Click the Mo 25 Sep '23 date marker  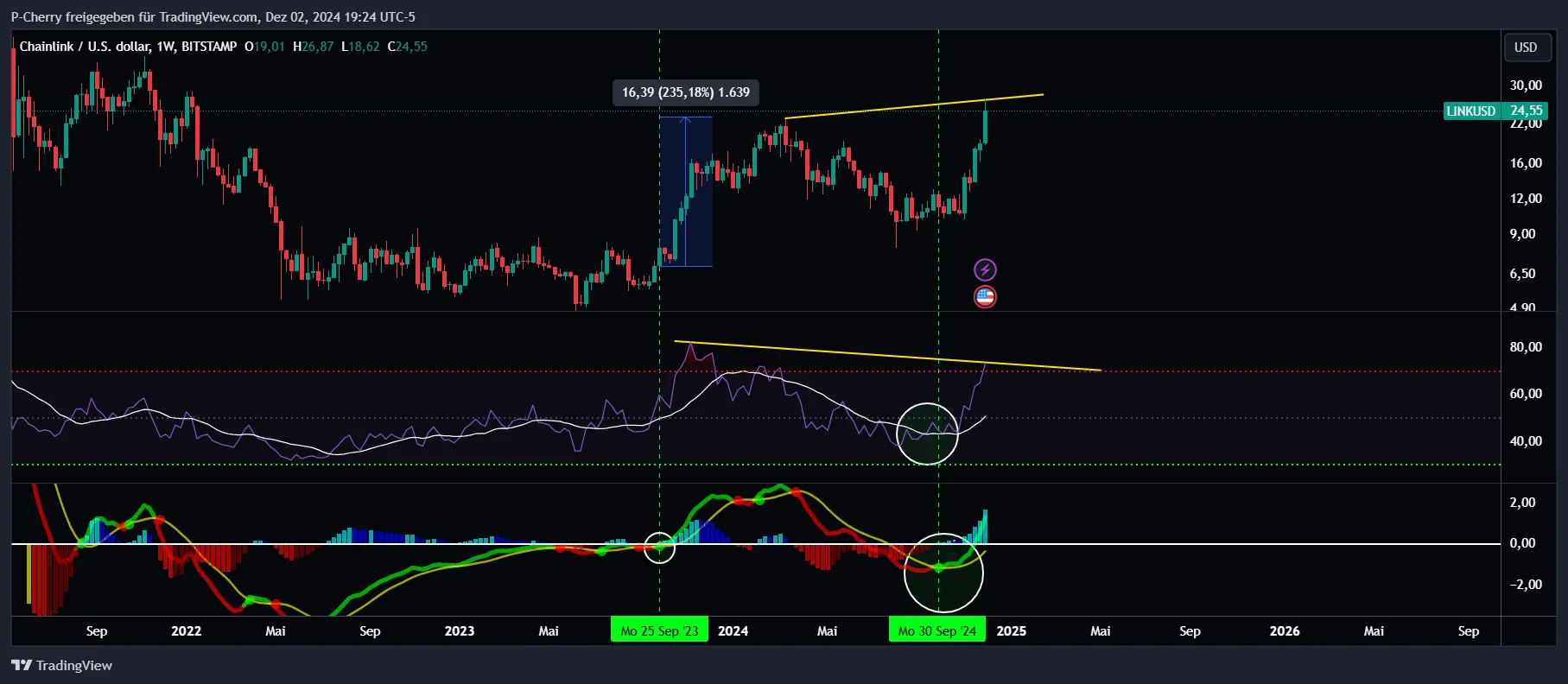pos(659,630)
